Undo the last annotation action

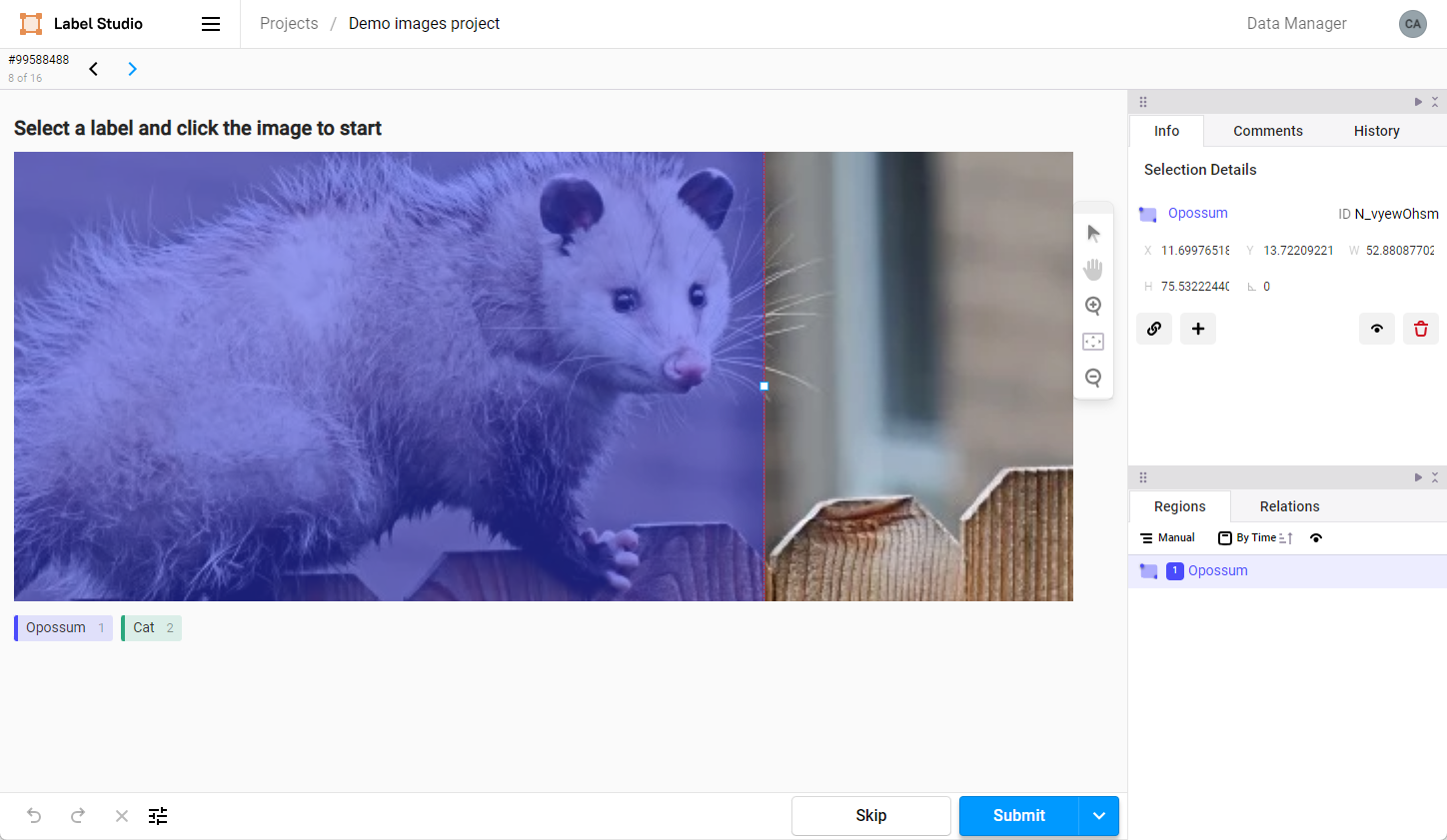click(34, 816)
